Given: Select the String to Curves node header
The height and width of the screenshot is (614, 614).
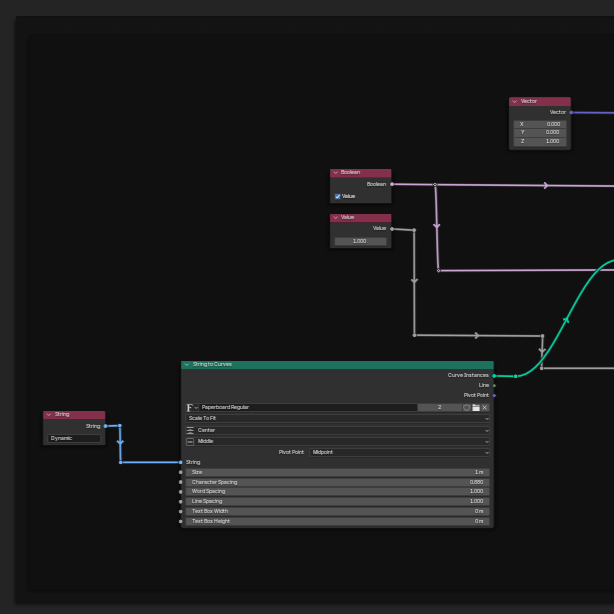Looking at the screenshot, I should pos(338,365).
